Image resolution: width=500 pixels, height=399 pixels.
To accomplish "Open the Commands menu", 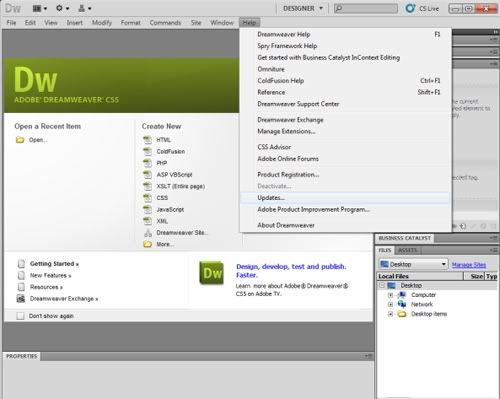I will [165, 23].
